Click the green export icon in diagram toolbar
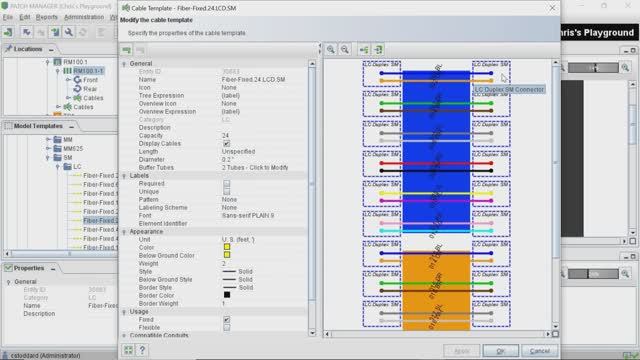Screen dimensions: 640x360 click(378, 50)
